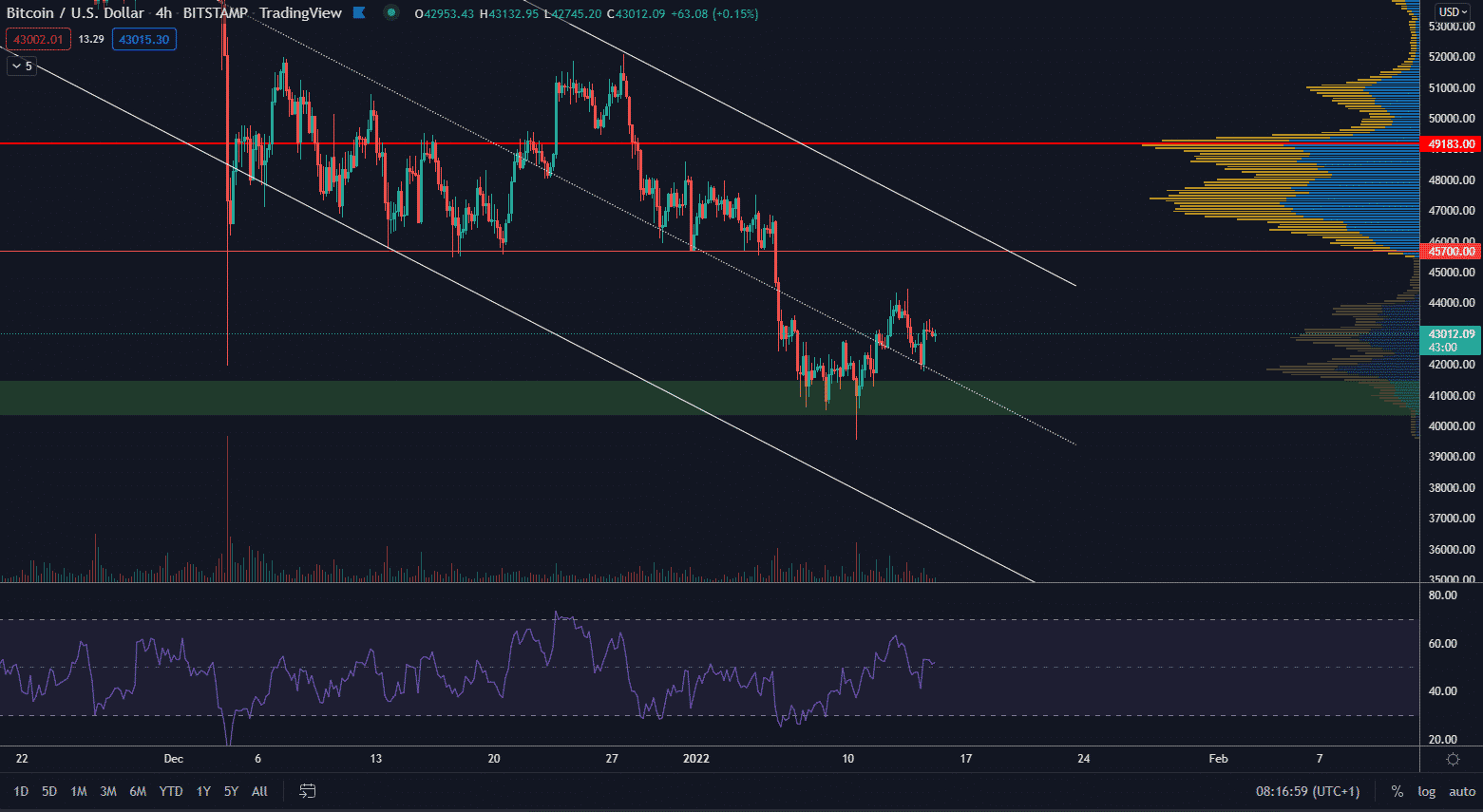Click the current price 43012.09 label

tap(1451, 334)
